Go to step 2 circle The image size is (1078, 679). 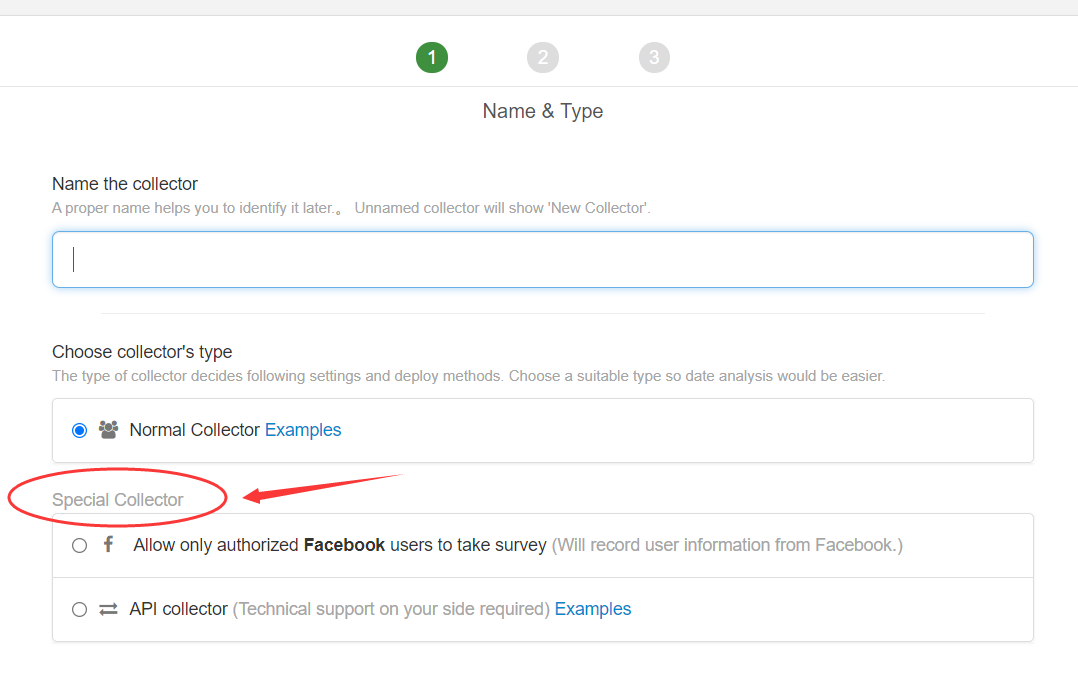(x=543, y=58)
